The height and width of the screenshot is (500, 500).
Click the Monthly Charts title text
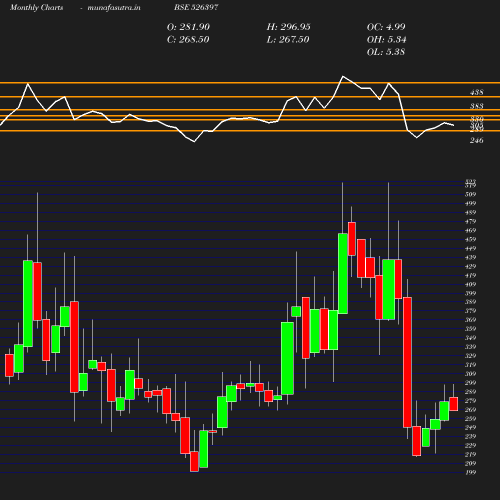(x=37, y=7)
